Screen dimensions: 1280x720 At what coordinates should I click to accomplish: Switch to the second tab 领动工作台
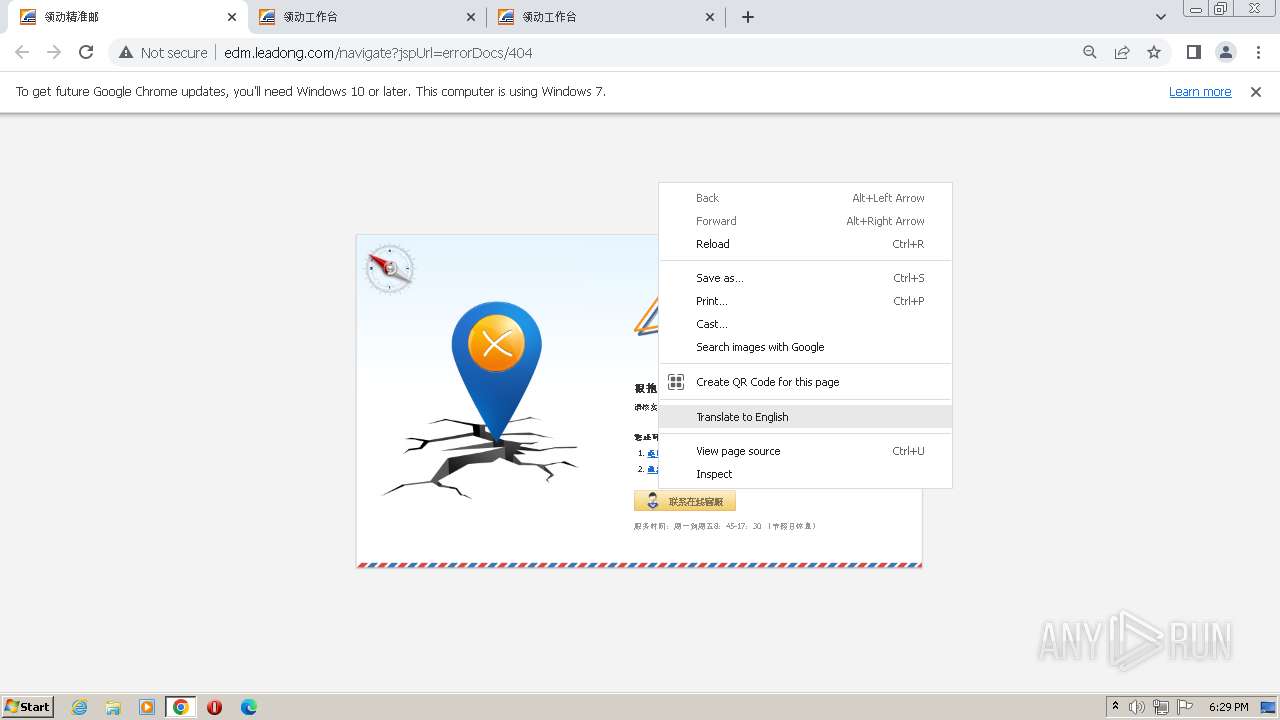pyautogui.click(x=365, y=17)
